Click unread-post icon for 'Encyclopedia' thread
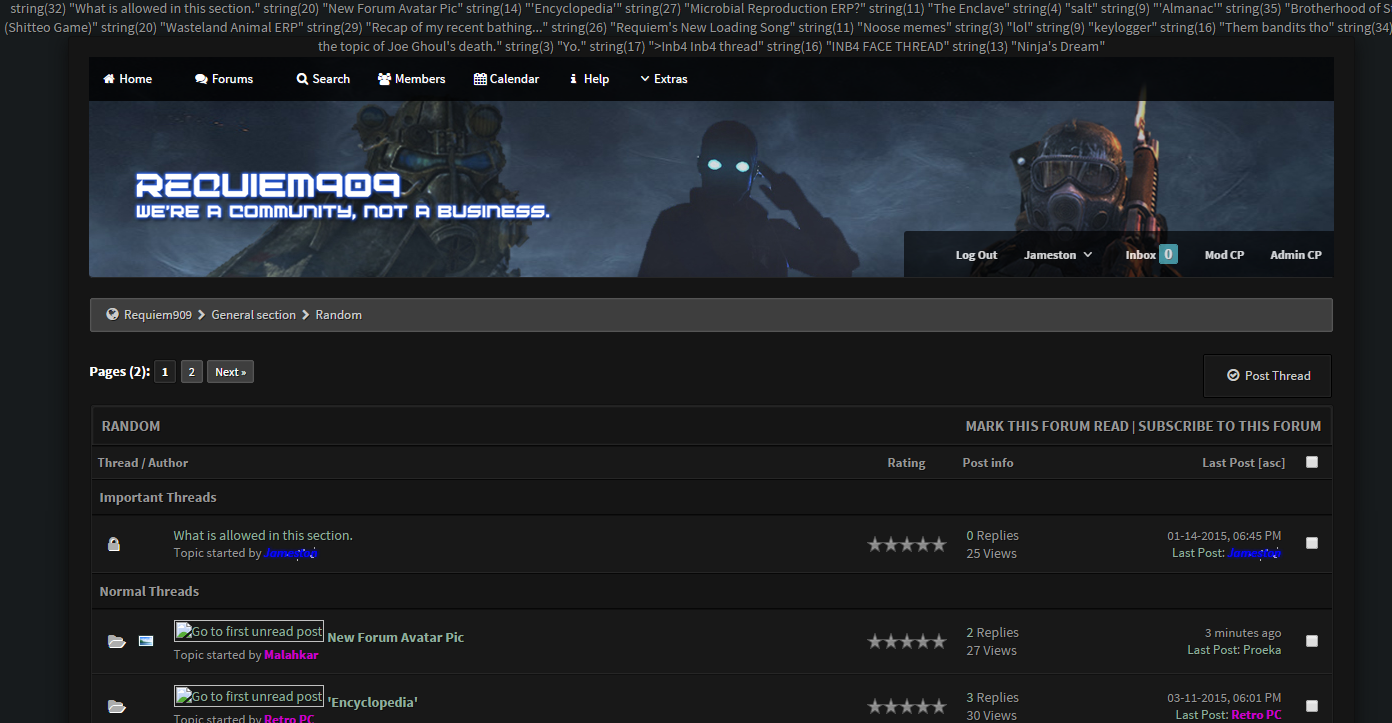 point(249,696)
